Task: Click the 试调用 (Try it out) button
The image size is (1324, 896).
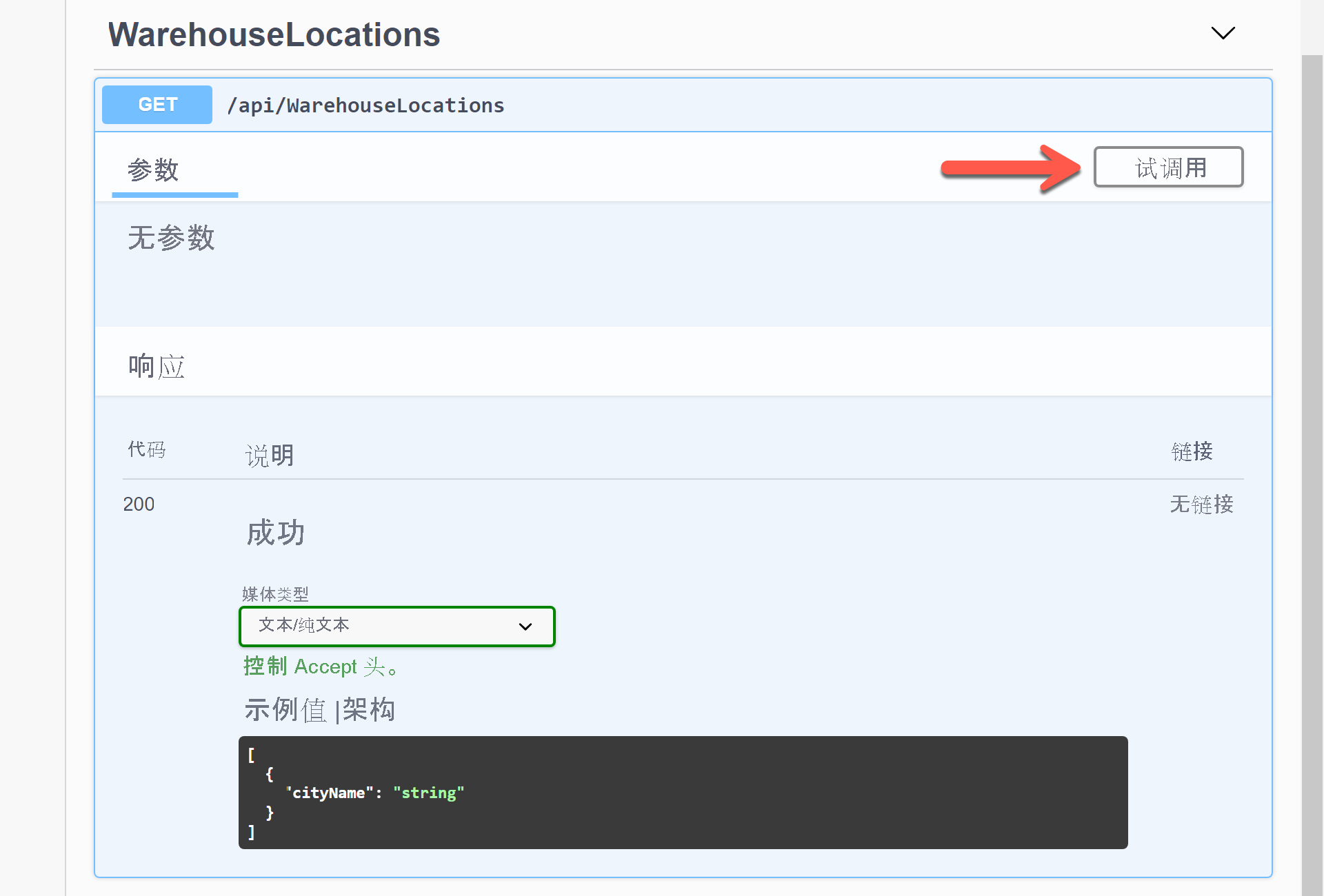Action: 1168,167
